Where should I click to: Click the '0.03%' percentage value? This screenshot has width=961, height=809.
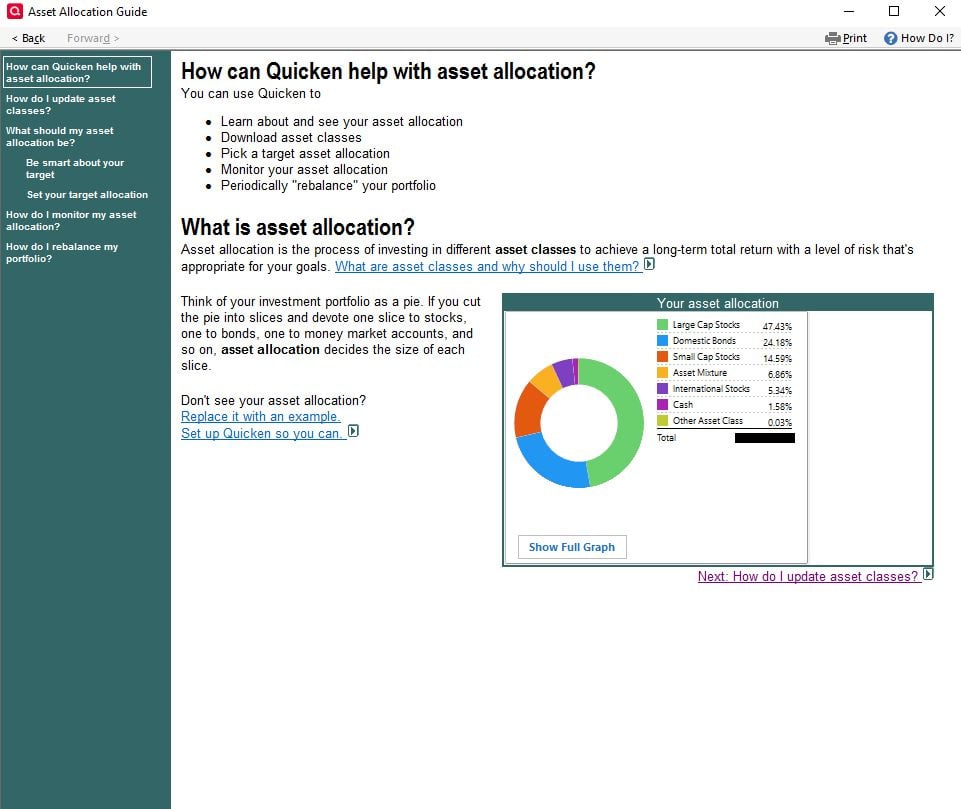779,423
